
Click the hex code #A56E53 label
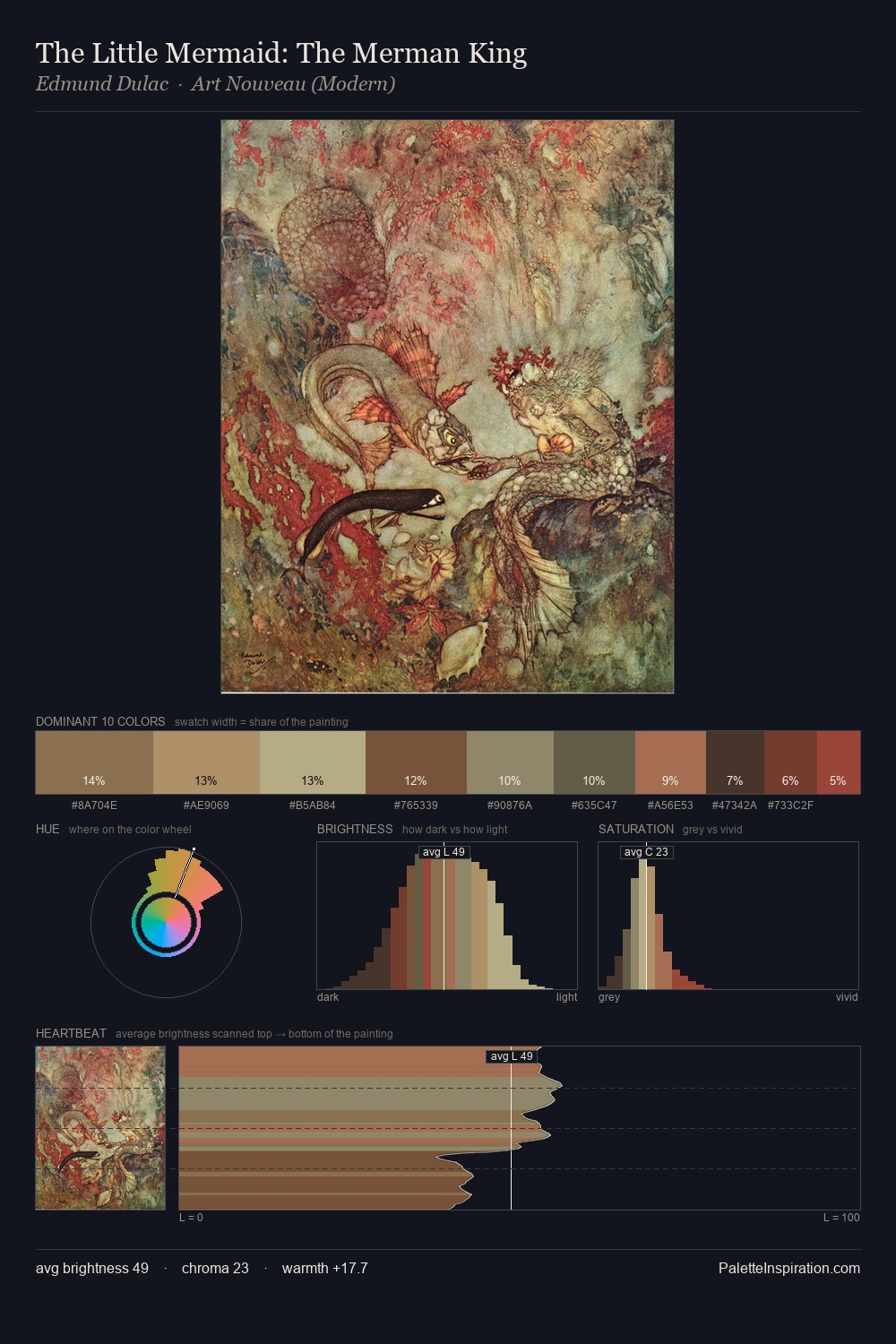(670, 806)
